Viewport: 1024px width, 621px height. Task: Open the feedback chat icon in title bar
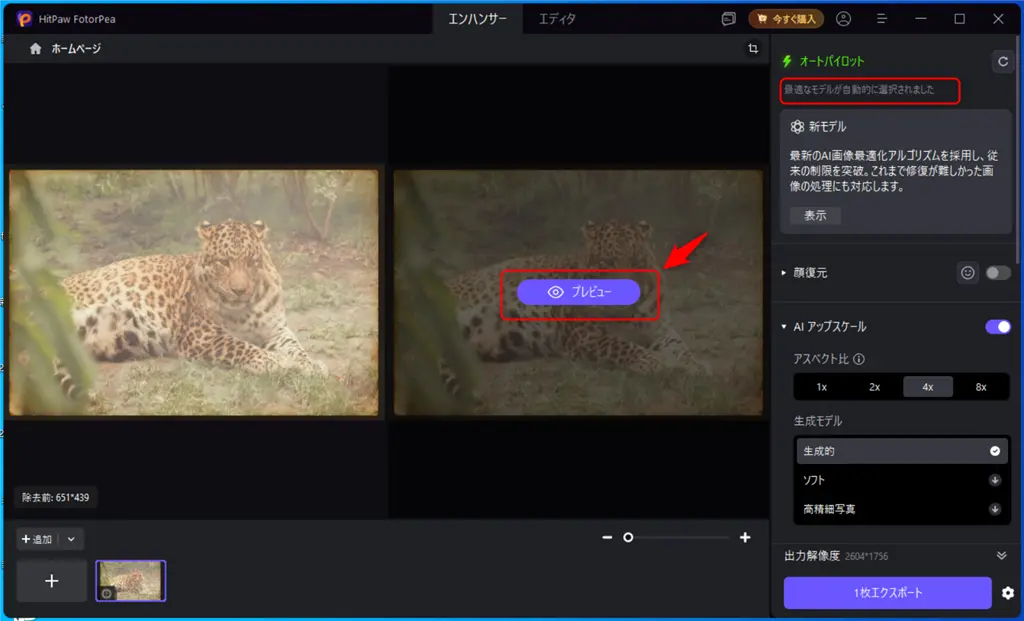tap(728, 18)
